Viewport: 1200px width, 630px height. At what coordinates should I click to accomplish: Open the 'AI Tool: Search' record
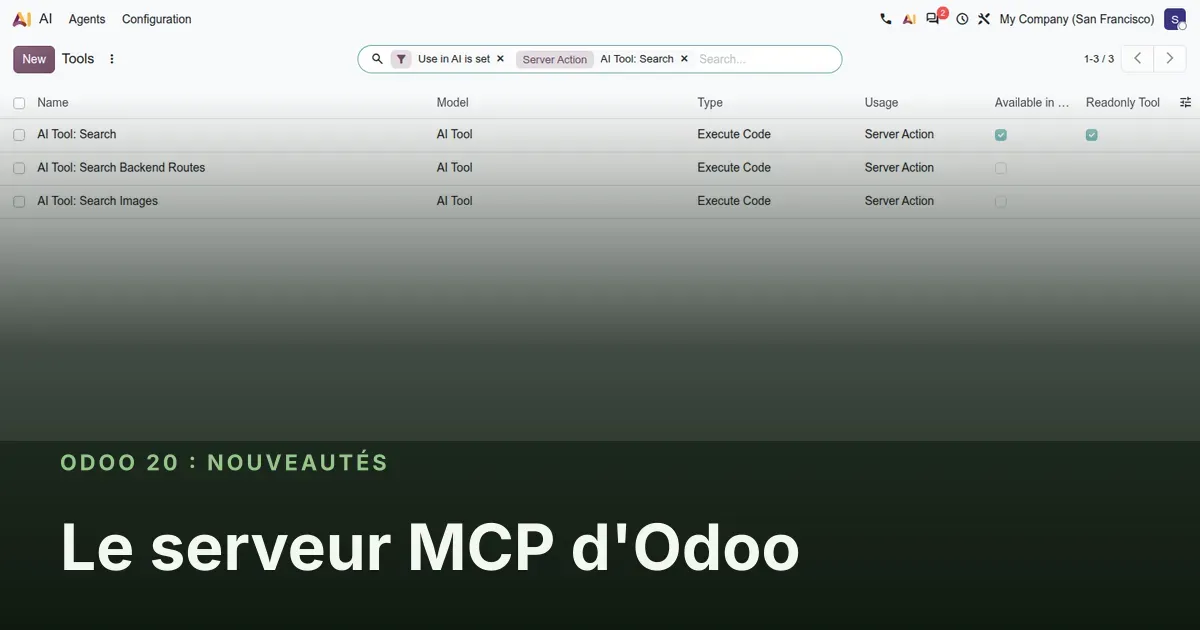(x=77, y=134)
